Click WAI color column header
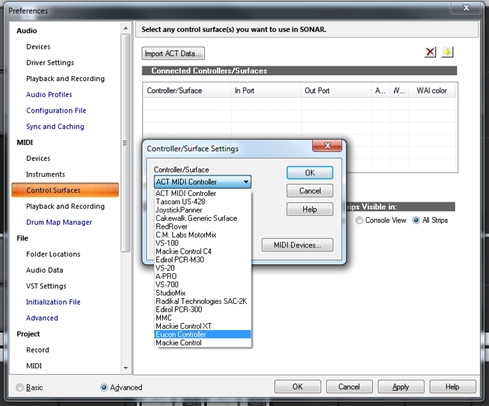This screenshot has height=406, width=489. pos(432,91)
